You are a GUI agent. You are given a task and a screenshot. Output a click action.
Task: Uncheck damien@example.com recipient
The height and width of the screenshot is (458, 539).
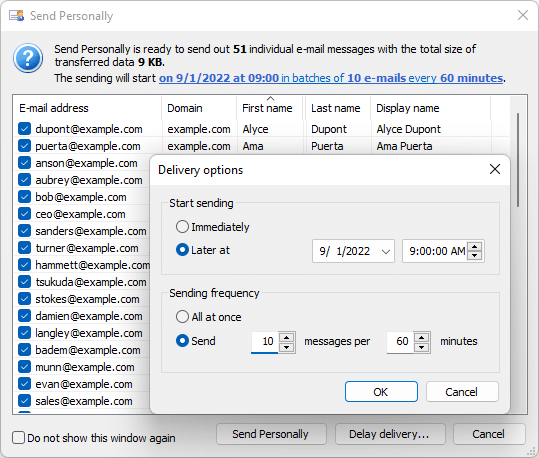click(24, 316)
